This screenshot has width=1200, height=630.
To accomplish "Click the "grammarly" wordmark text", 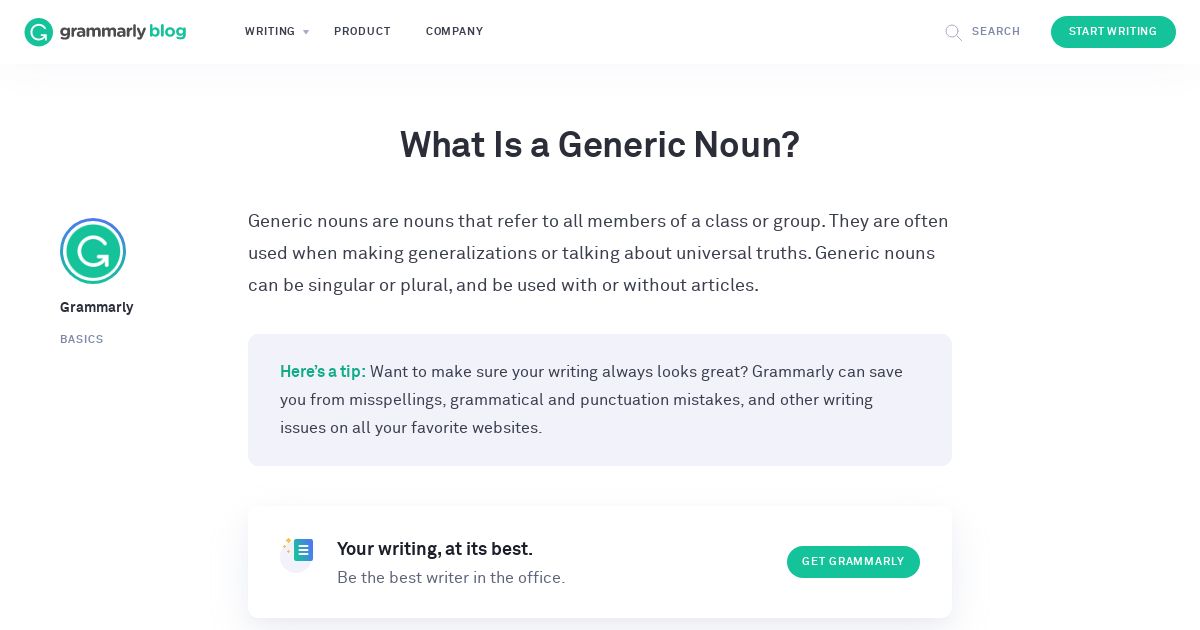I will pos(103,32).
